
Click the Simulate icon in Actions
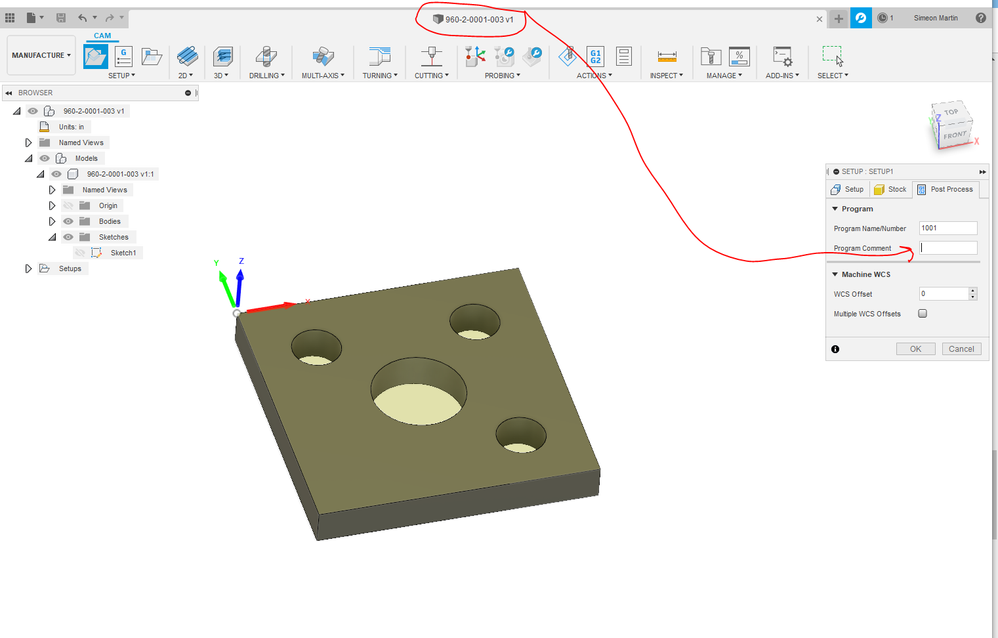[568, 56]
